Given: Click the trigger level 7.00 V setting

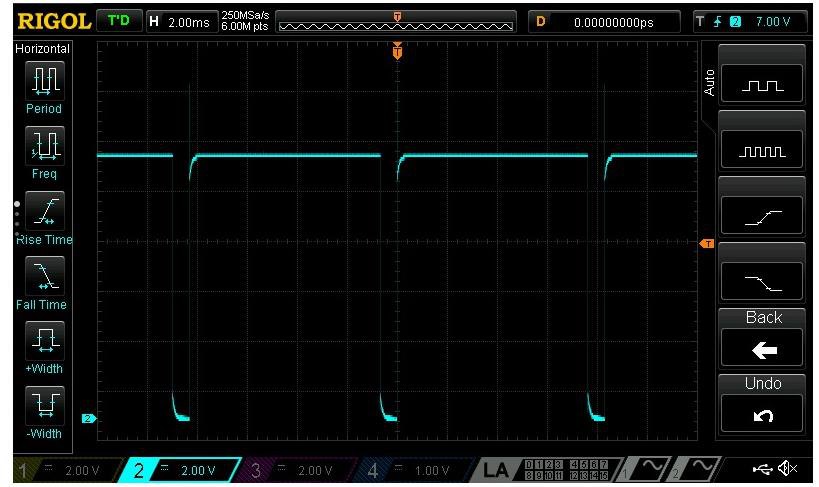Looking at the screenshot, I should point(773,22).
